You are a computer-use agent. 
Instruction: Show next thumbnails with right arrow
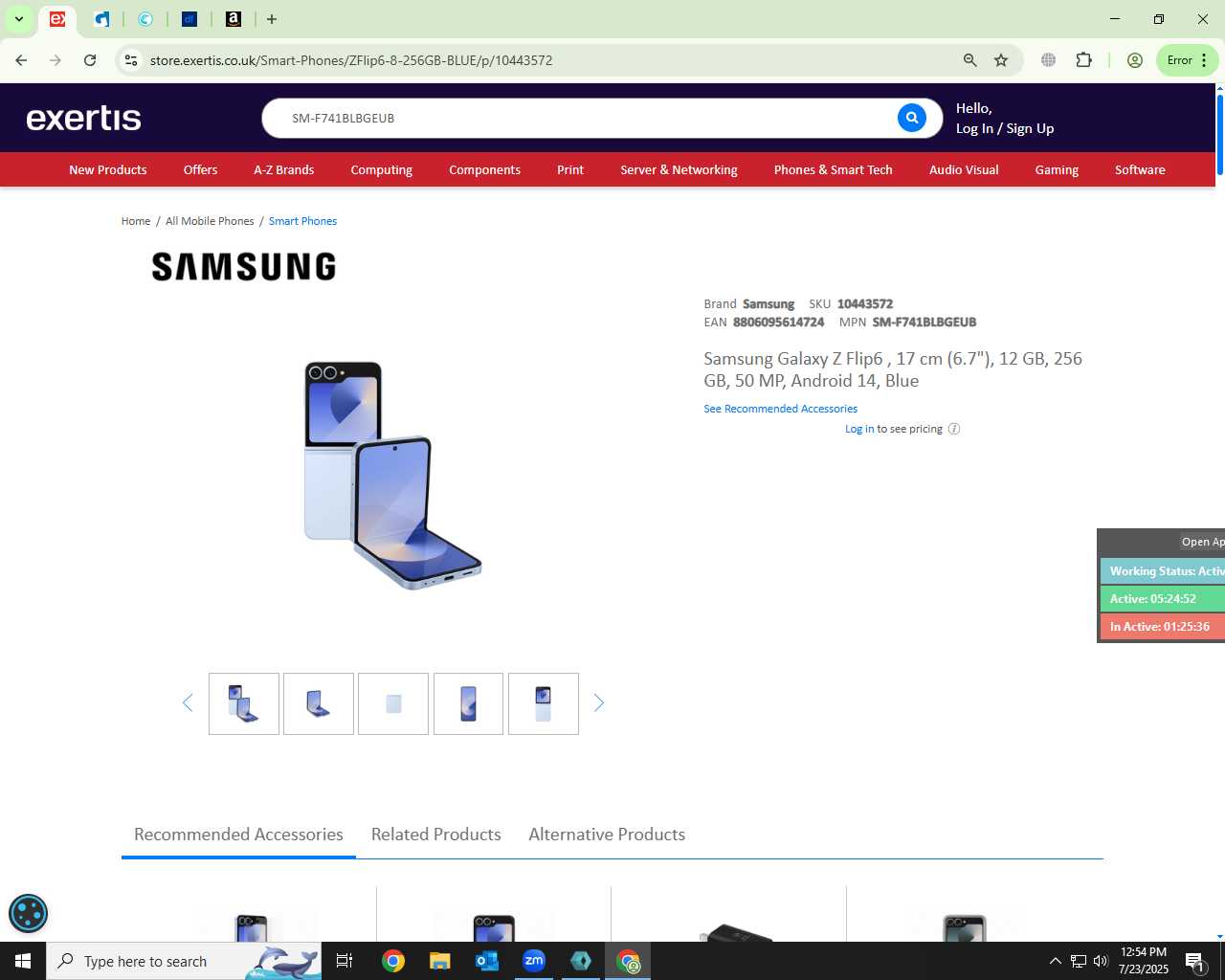pyautogui.click(x=599, y=703)
